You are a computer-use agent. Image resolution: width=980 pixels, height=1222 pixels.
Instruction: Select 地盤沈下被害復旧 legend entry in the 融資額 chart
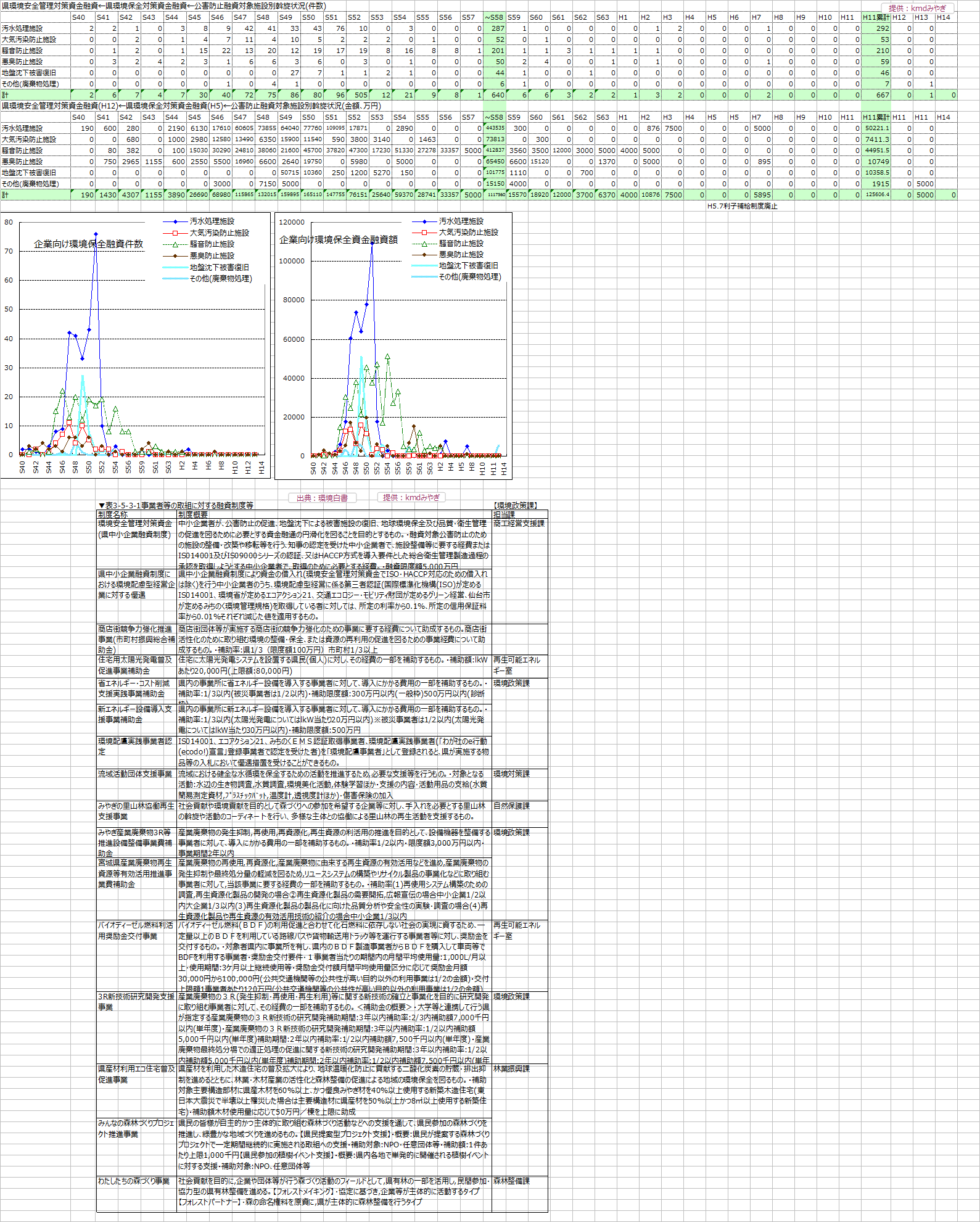[455, 265]
